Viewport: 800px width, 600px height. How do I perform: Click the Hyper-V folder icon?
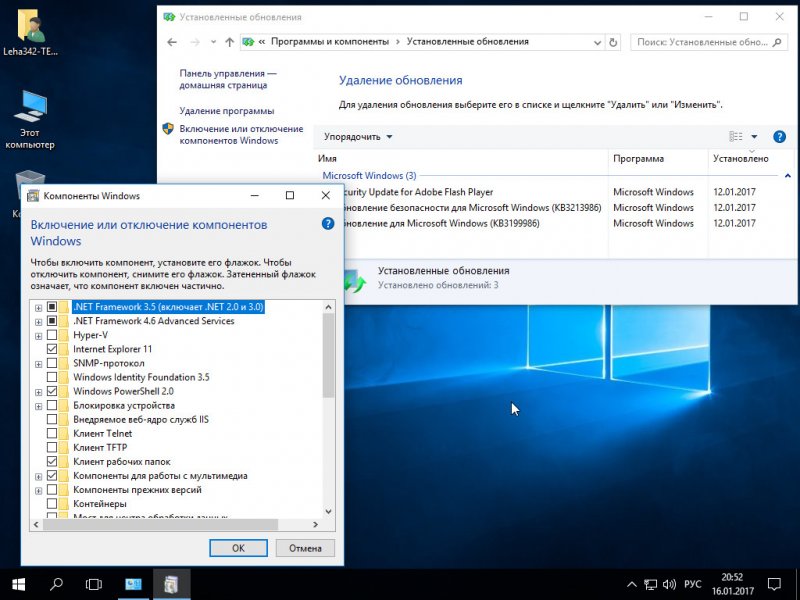pos(64,335)
